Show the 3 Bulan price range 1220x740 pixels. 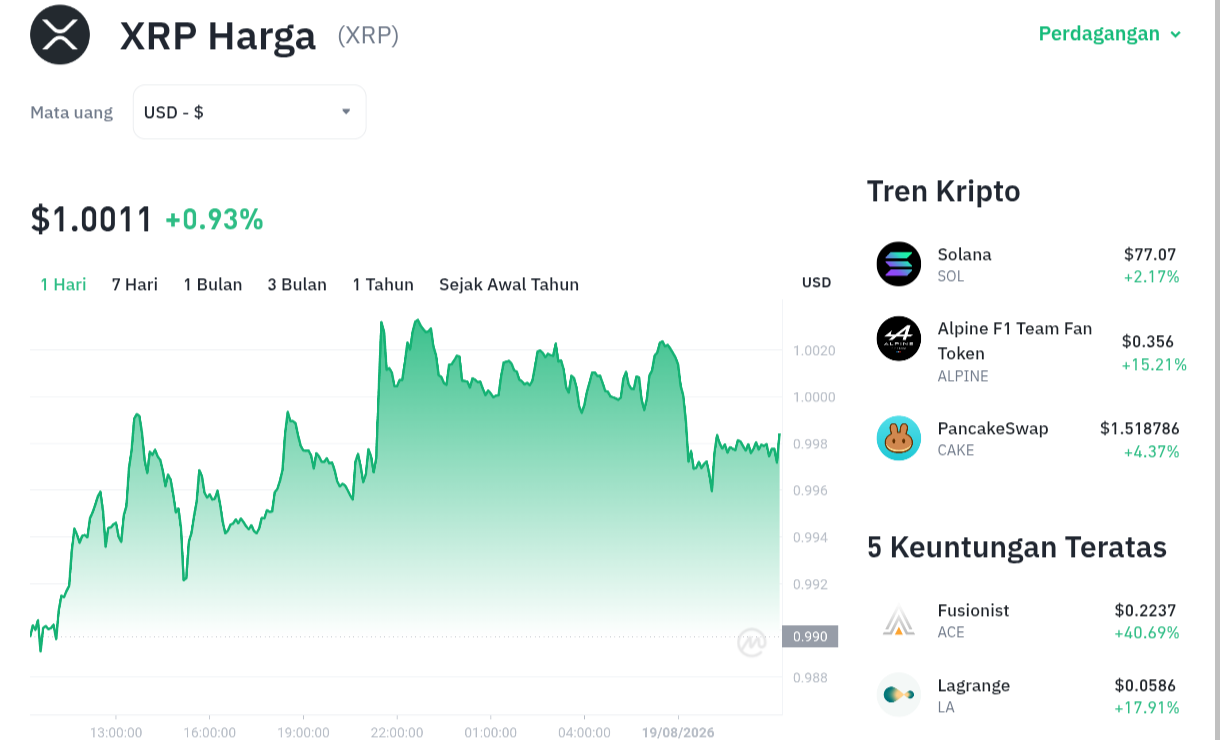297,284
